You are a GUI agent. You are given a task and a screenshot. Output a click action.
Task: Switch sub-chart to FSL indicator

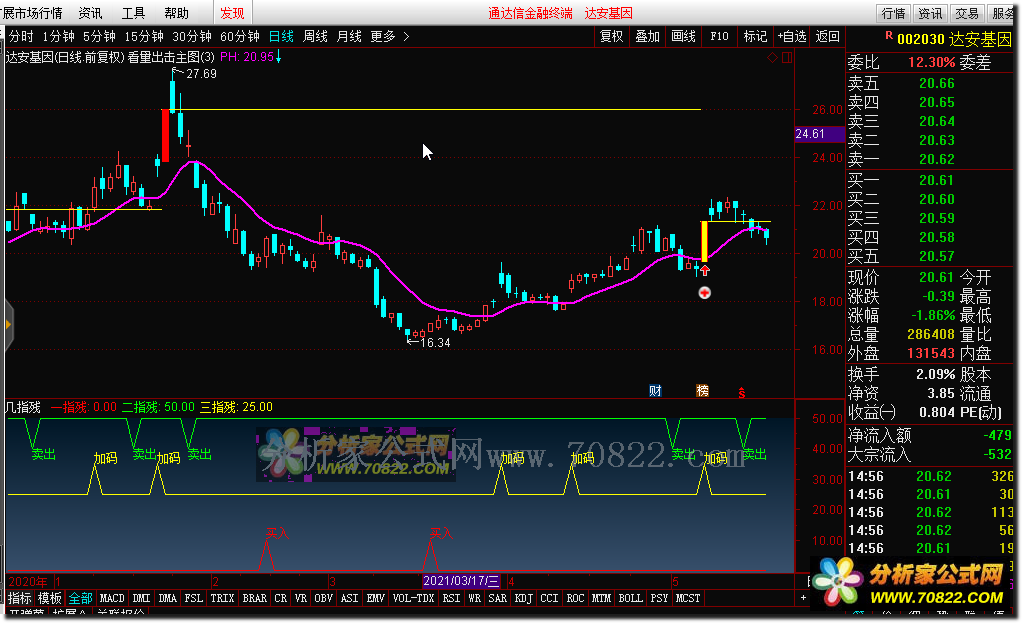(194, 598)
